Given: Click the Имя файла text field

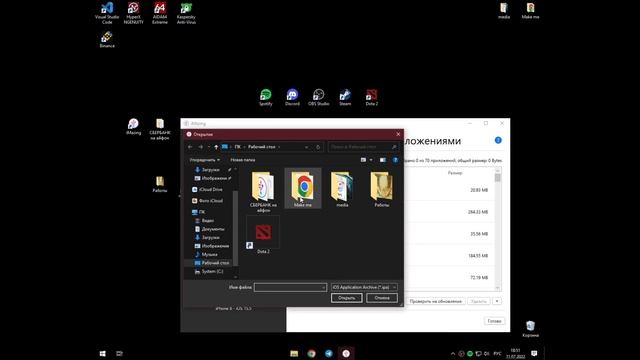Looking at the screenshot, I should [290, 287].
